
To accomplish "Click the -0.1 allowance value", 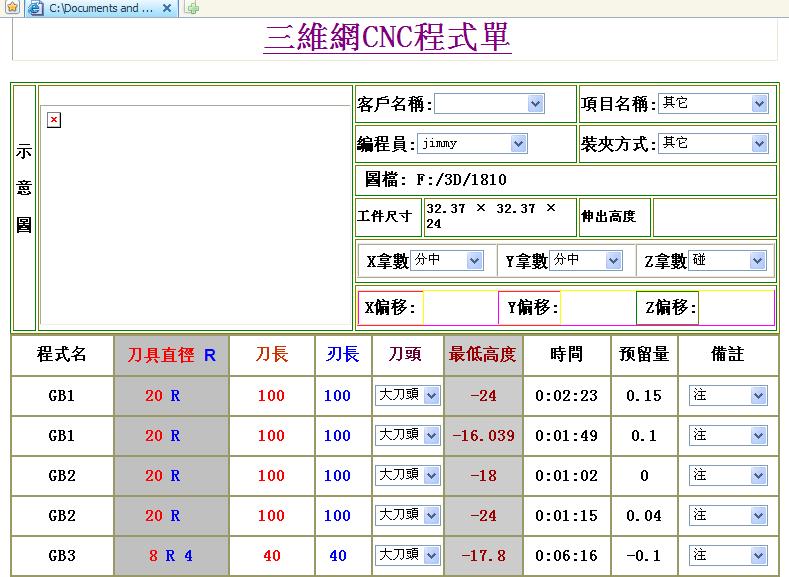I will [x=644, y=556].
